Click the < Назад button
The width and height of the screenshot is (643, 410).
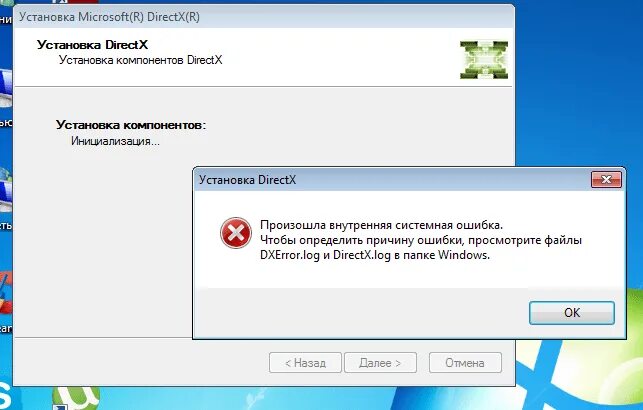305,363
